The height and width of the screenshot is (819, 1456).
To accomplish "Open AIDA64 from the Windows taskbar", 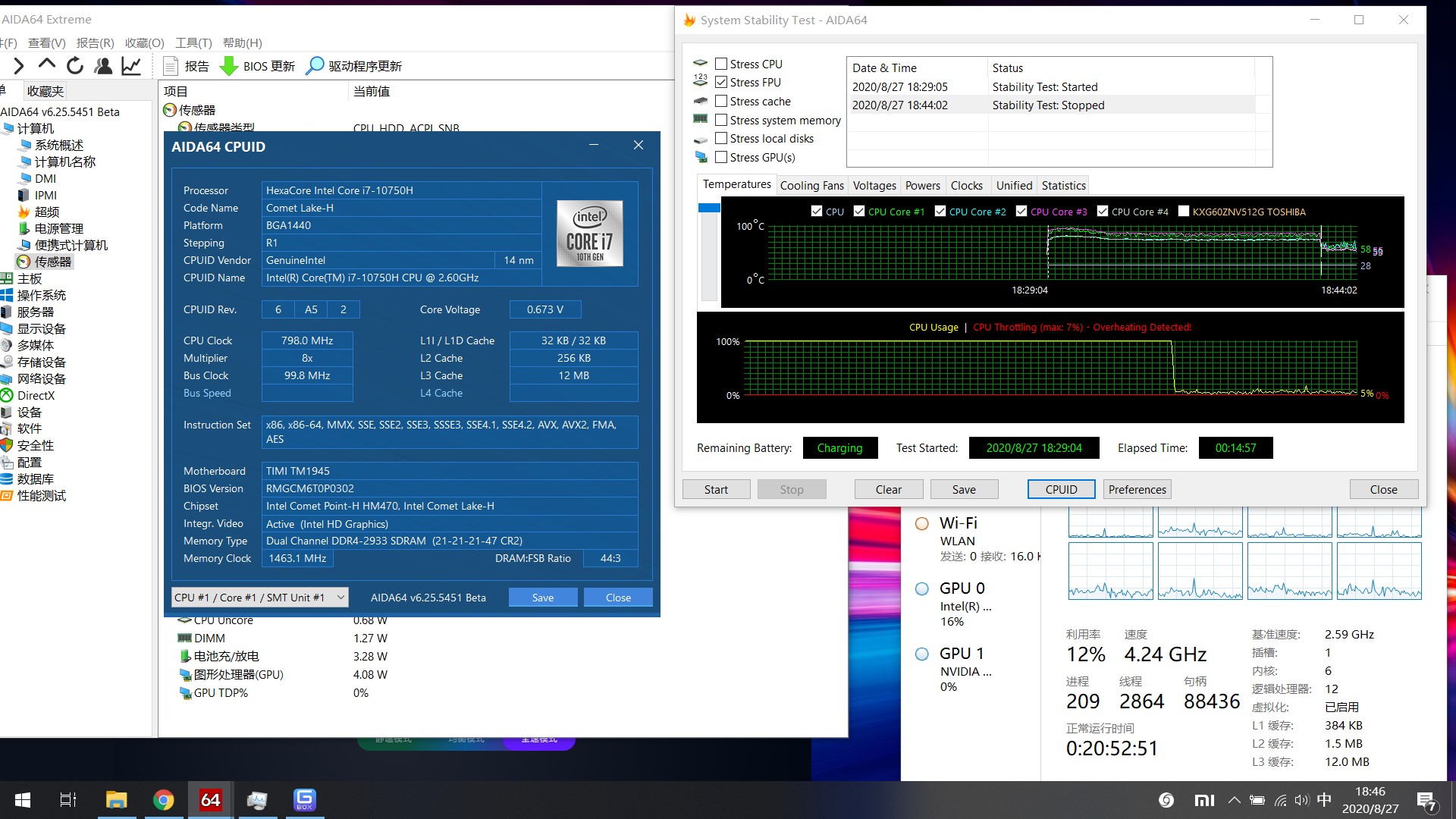I will [210, 799].
